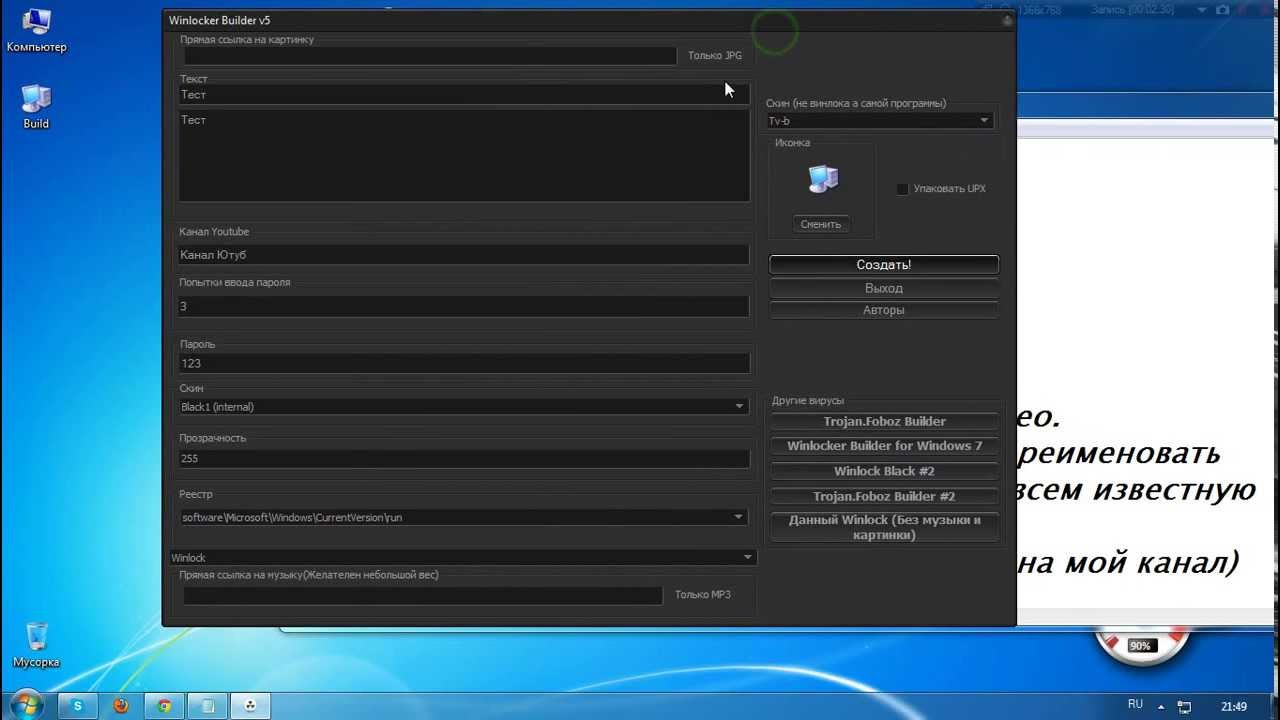
Task: Click the recorder camera snapshot icon
Action: click(1221, 9)
